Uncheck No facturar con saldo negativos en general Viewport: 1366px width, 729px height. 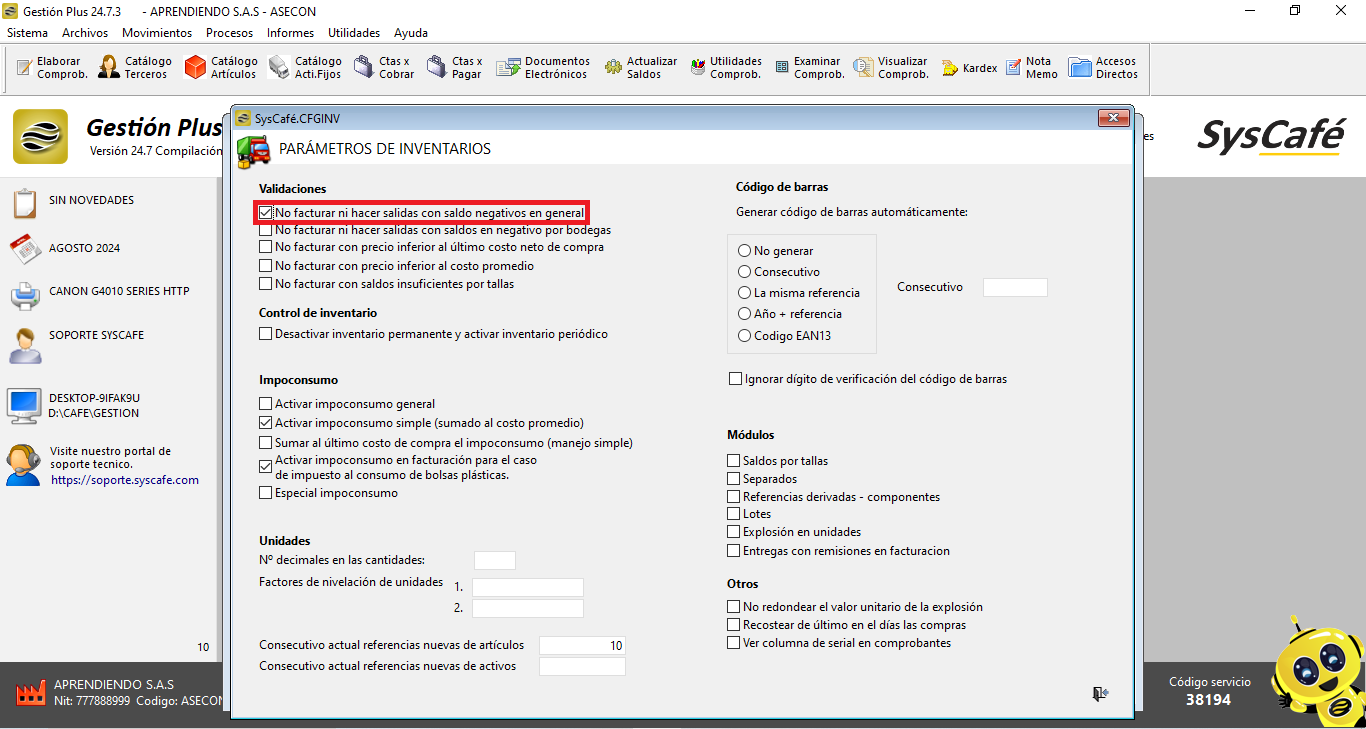(266, 213)
